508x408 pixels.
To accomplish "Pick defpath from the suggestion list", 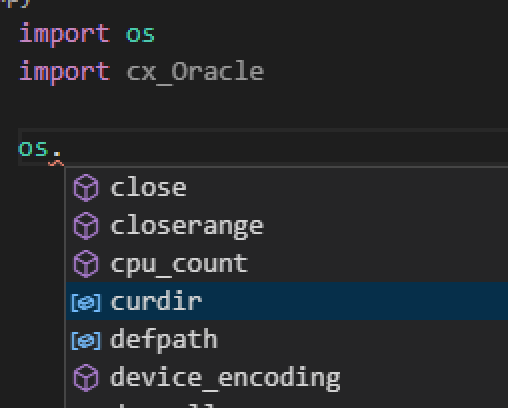I will (x=287, y=340).
